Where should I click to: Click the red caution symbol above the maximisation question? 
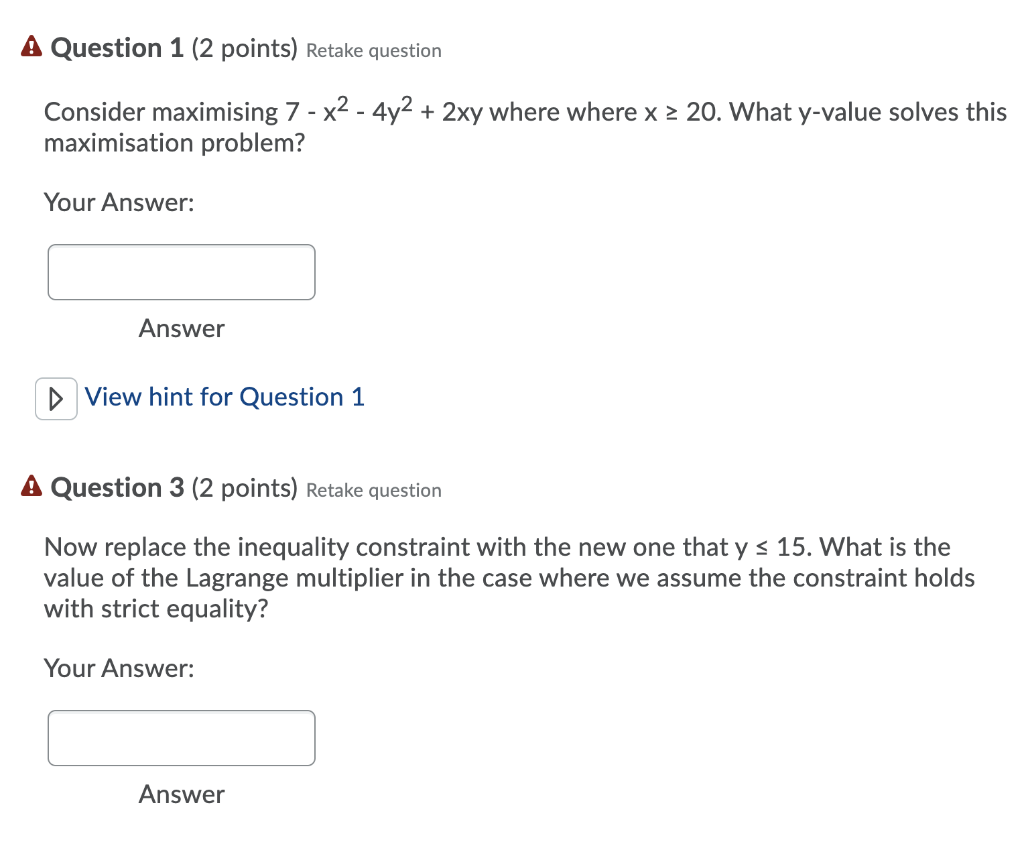coord(31,45)
